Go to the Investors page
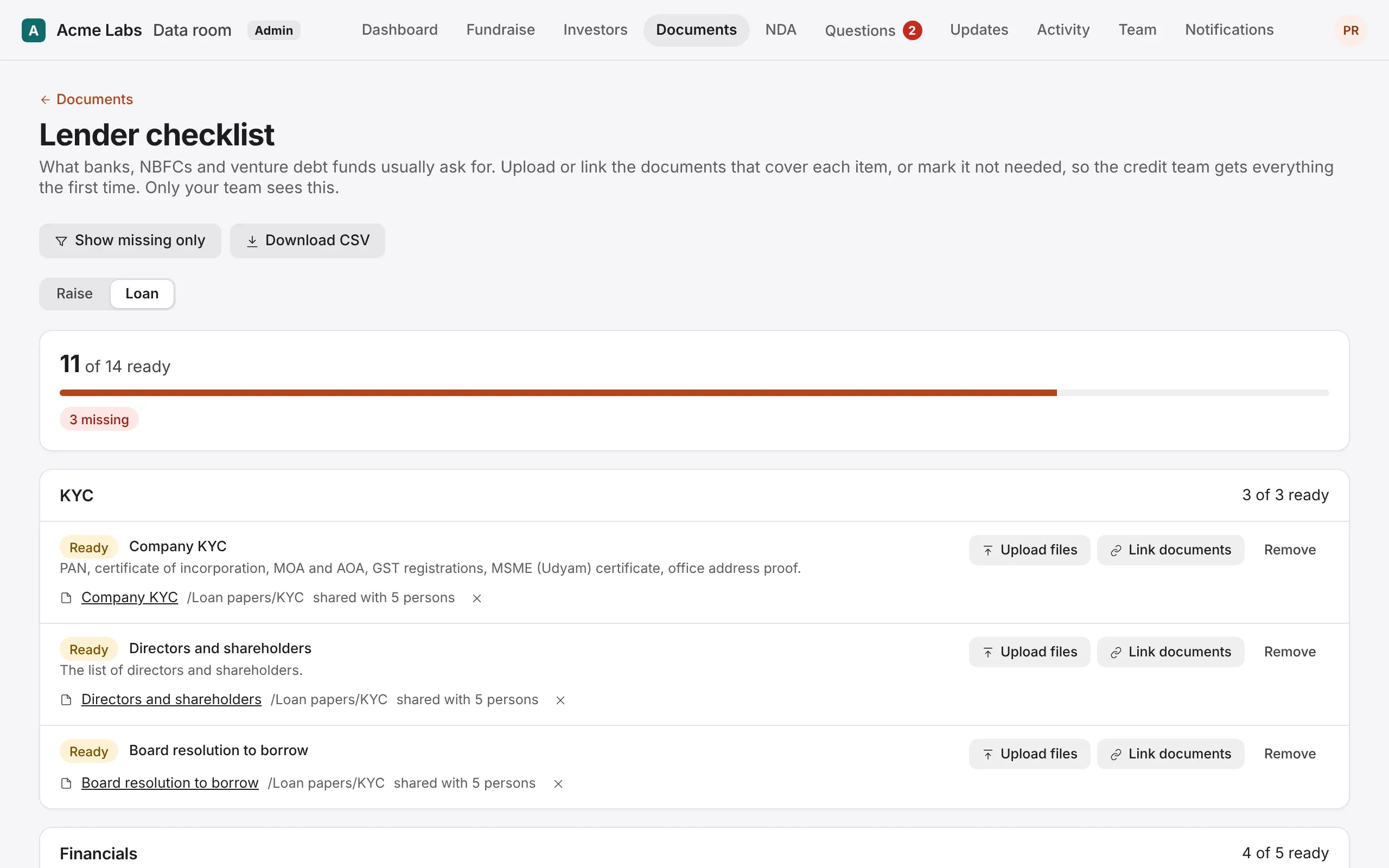This screenshot has width=1389, height=868. click(x=595, y=30)
